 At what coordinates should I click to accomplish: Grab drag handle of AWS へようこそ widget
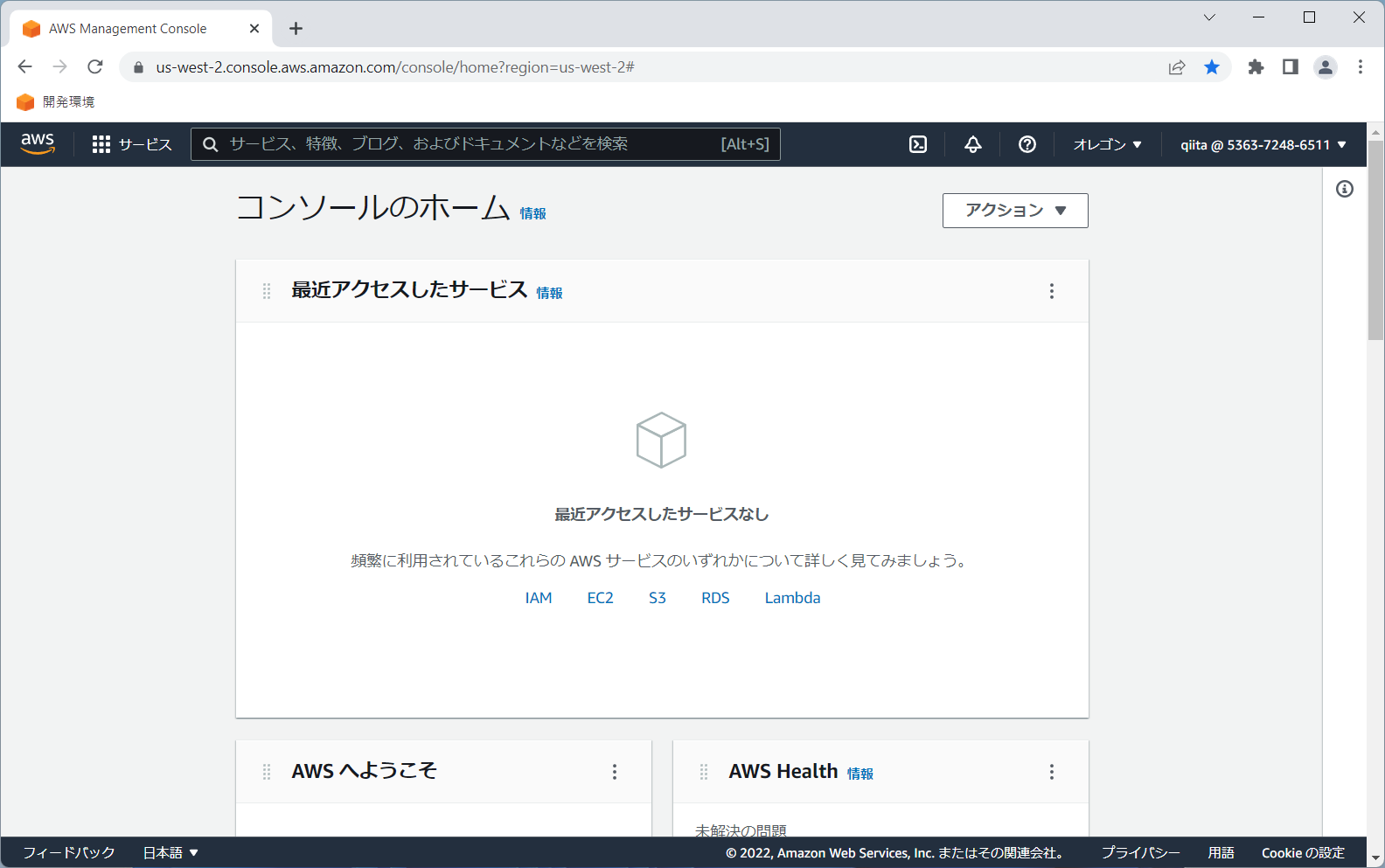tap(267, 772)
